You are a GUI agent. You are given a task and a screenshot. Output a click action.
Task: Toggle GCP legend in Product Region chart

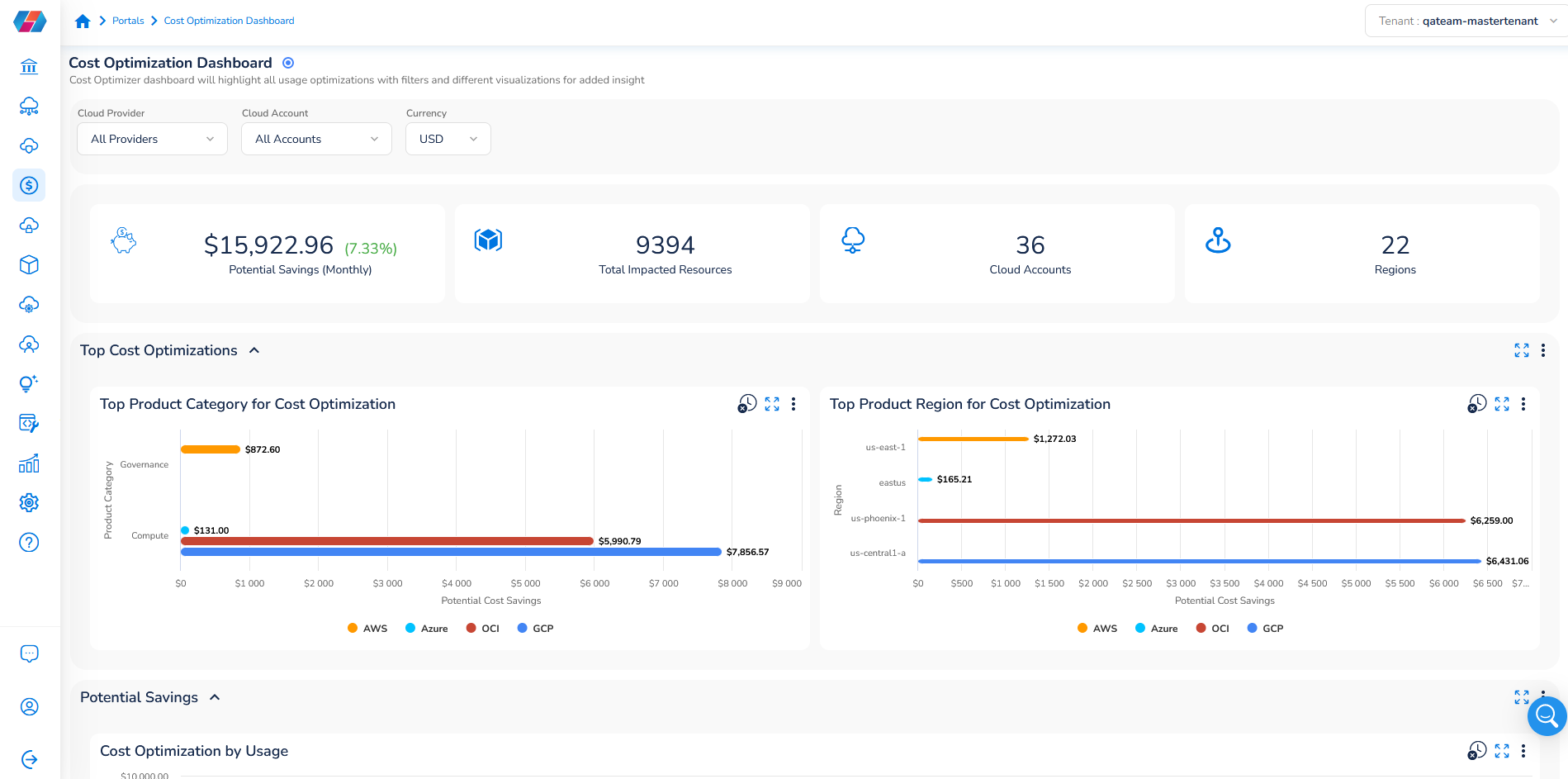[1265, 628]
